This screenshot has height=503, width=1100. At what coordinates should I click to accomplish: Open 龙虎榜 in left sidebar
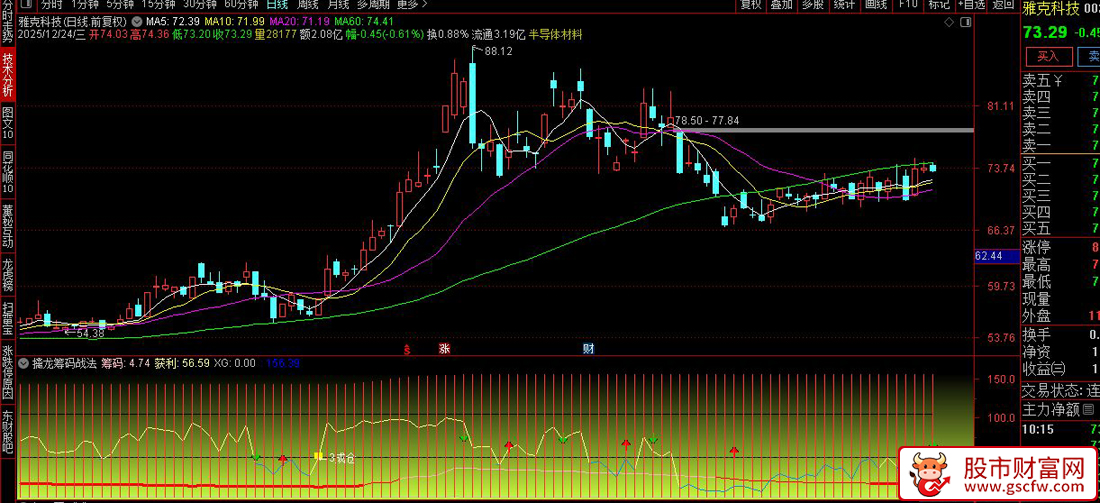pos(8,276)
